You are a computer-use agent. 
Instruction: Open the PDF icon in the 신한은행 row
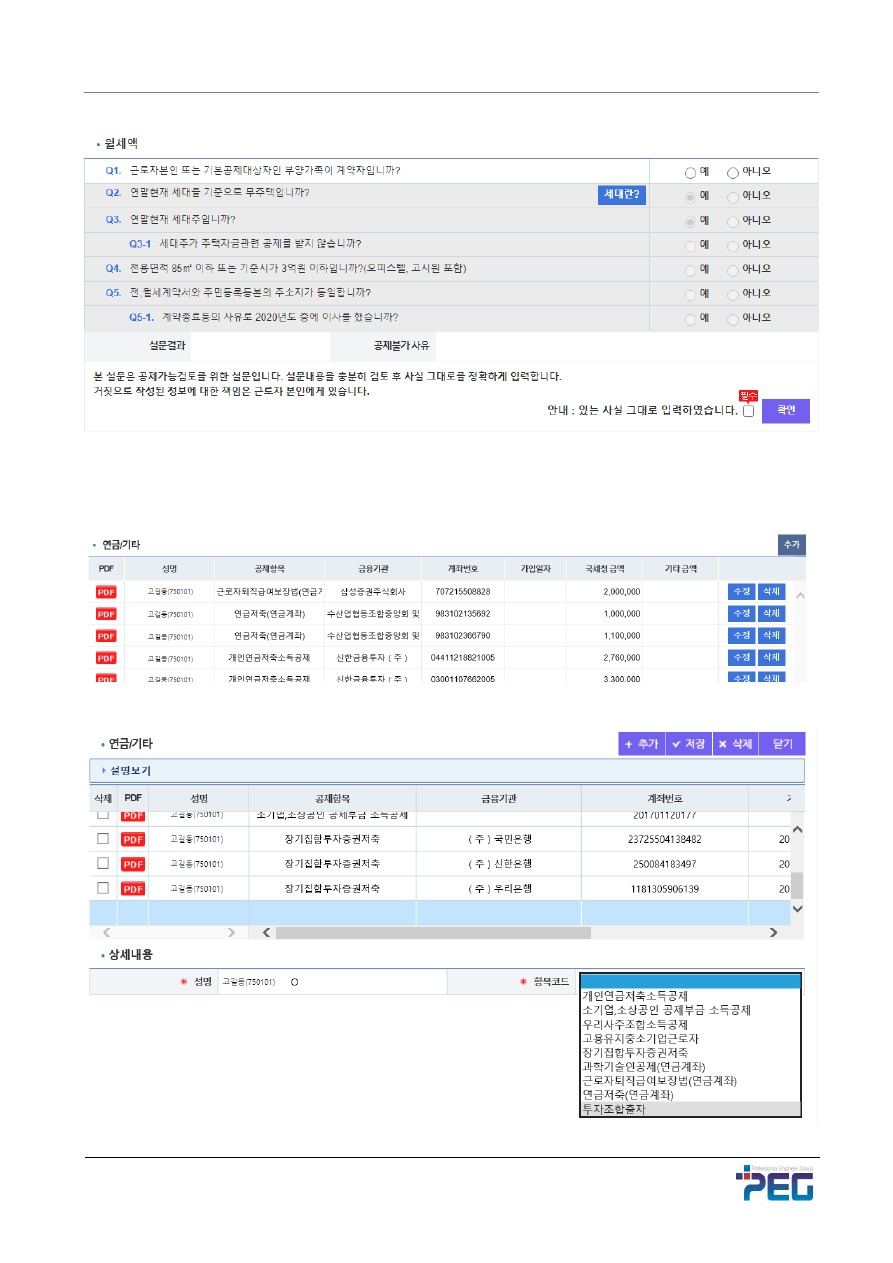[x=133, y=864]
